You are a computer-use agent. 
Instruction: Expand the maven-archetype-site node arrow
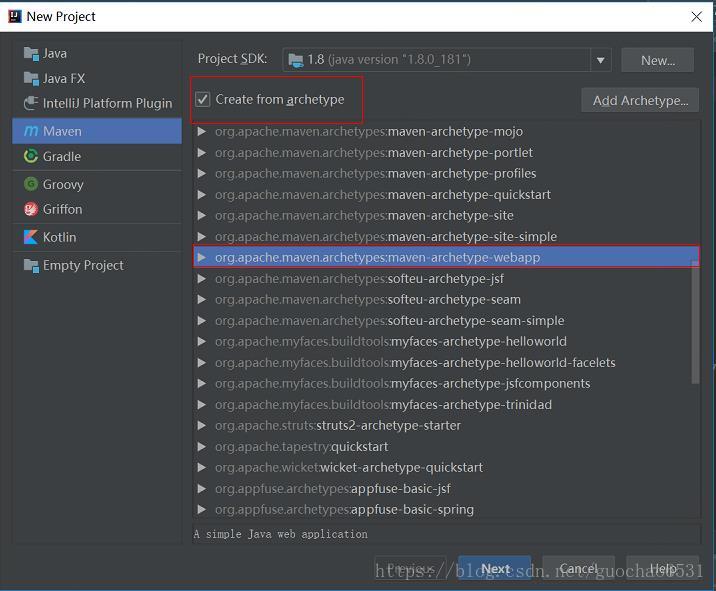tap(201, 216)
